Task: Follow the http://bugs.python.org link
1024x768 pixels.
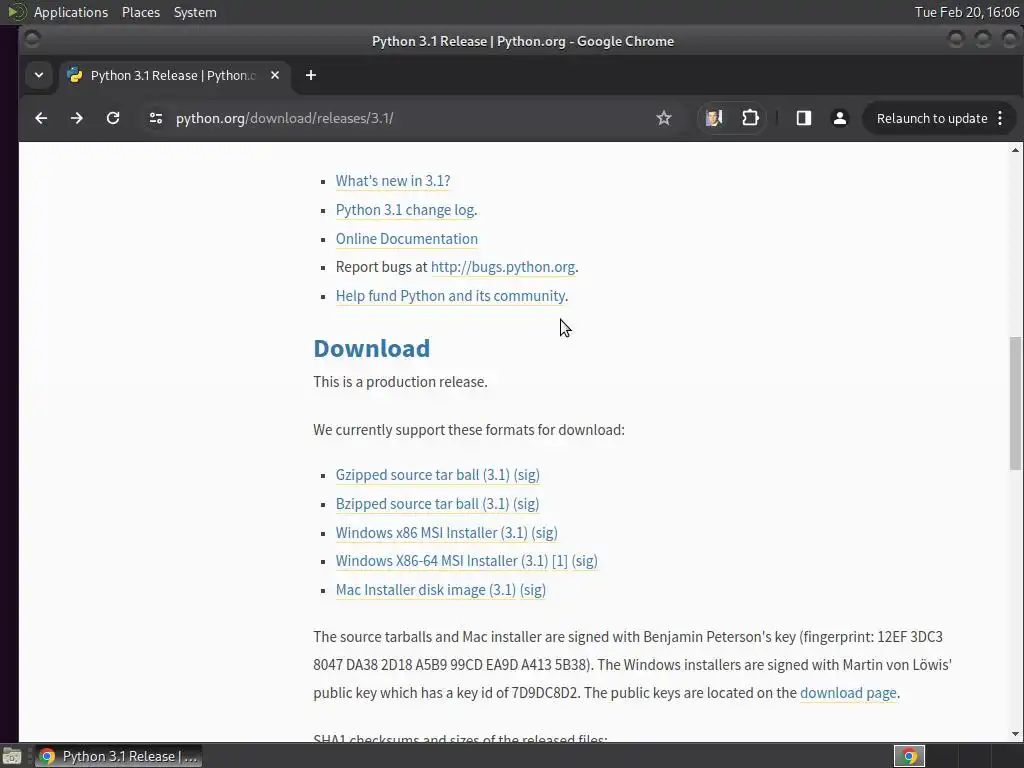Action: (503, 266)
